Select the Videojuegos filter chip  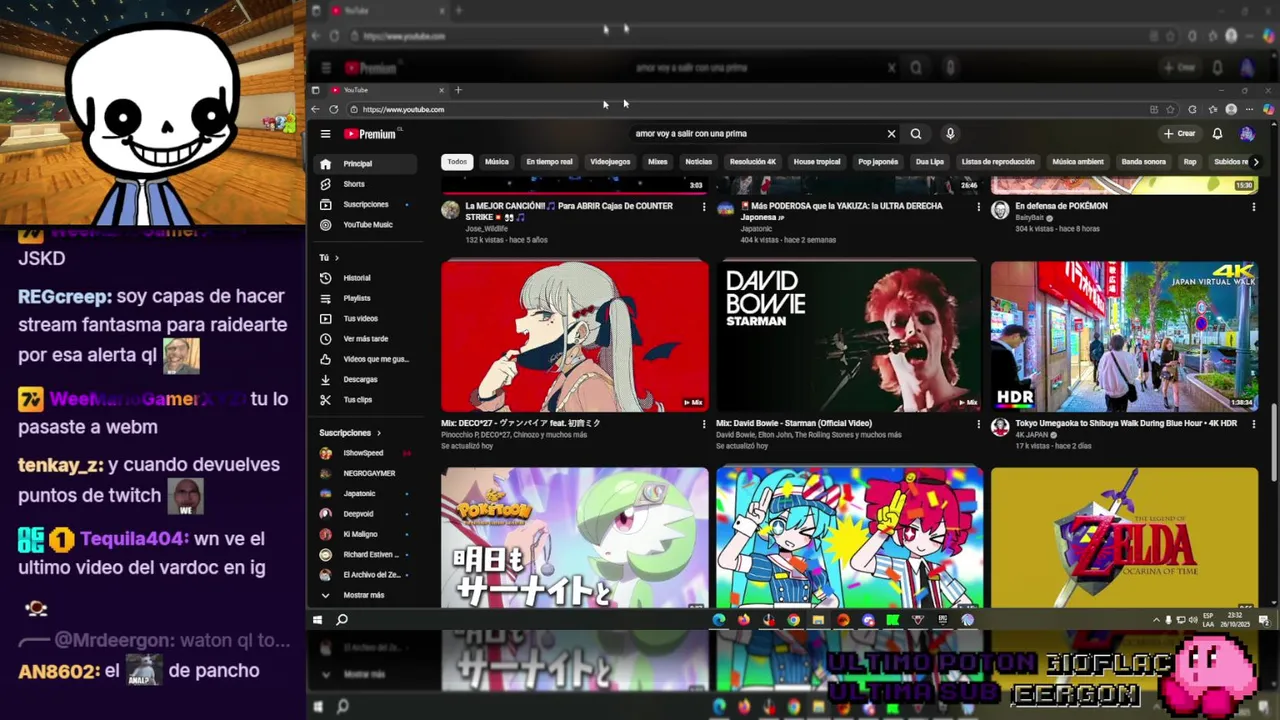pyautogui.click(x=610, y=162)
